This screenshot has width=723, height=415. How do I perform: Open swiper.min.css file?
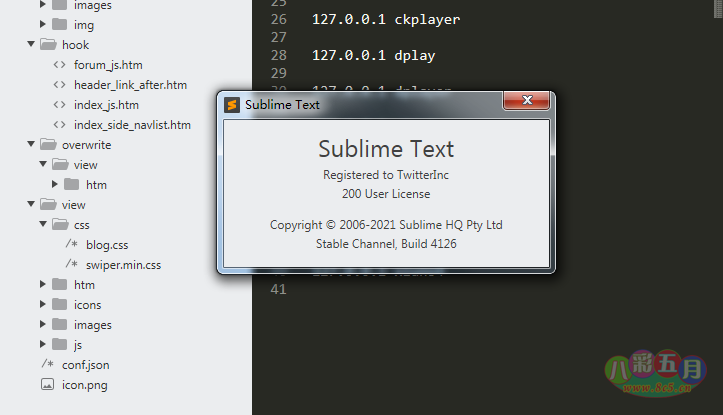[124, 265]
